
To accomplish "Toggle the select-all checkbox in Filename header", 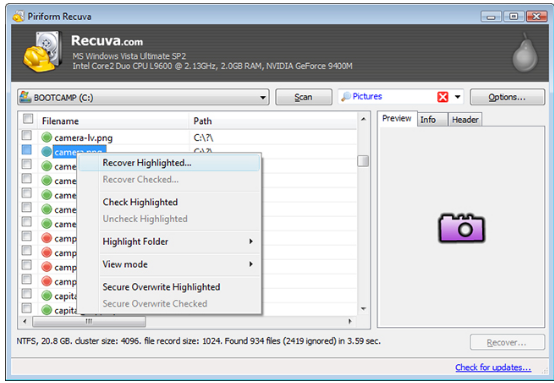I will (28, 119).
